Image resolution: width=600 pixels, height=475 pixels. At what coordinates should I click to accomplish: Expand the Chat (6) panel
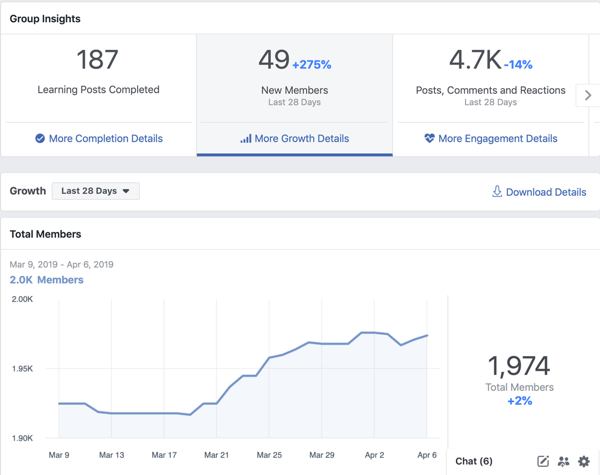coord(474,461)
